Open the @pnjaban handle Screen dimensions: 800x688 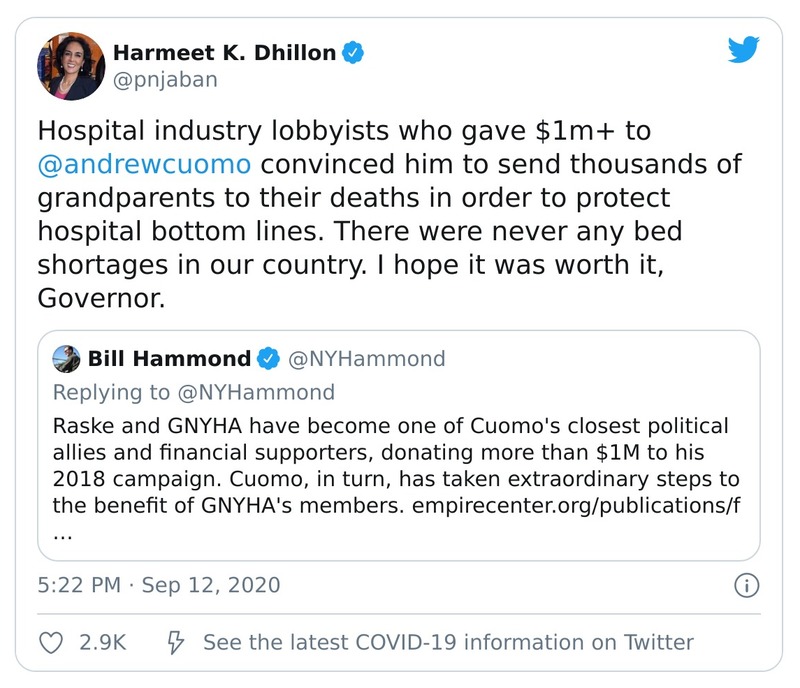tap(165, 79)
